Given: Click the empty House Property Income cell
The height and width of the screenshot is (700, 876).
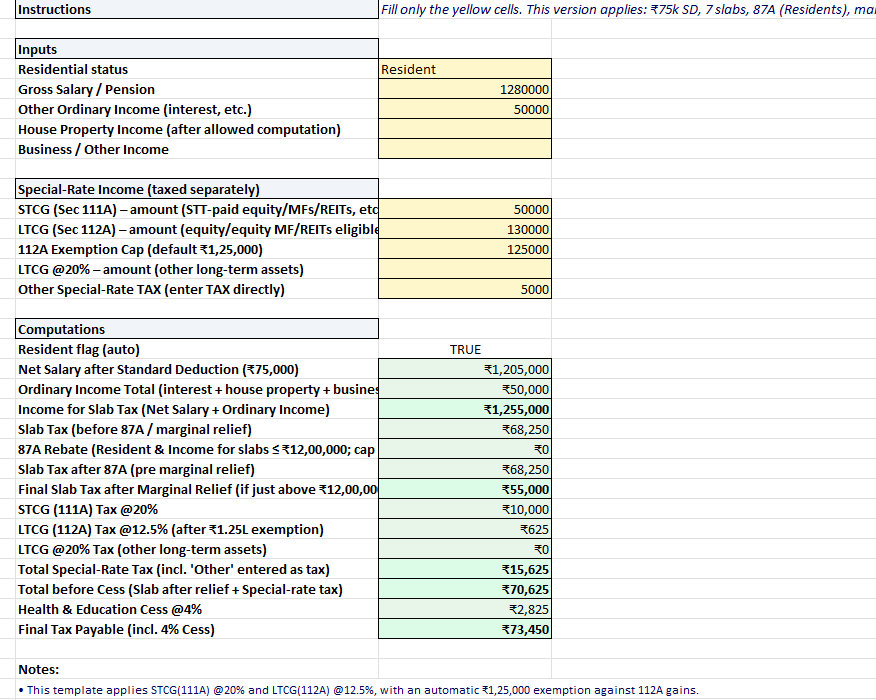Looking at the screenshot, I should click(x=464, y=129).
